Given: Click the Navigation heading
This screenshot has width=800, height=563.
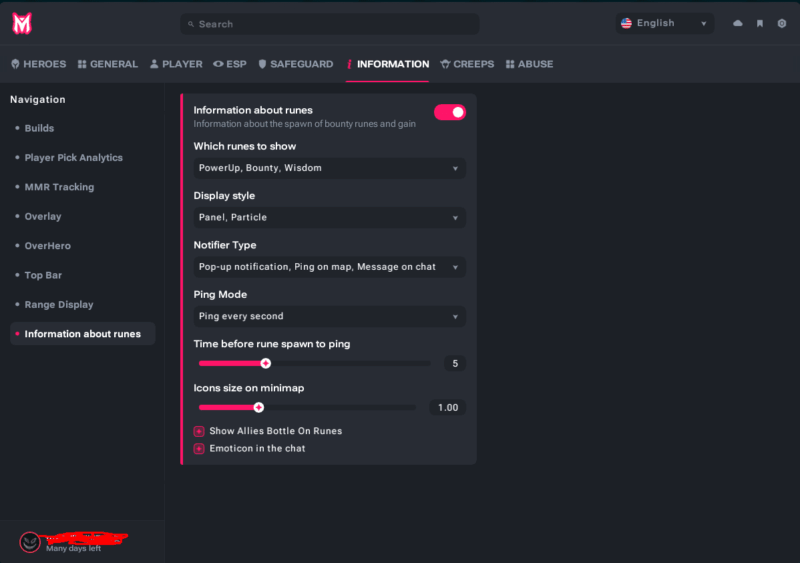Looking at the screenshot, I should tap(38, 100).
